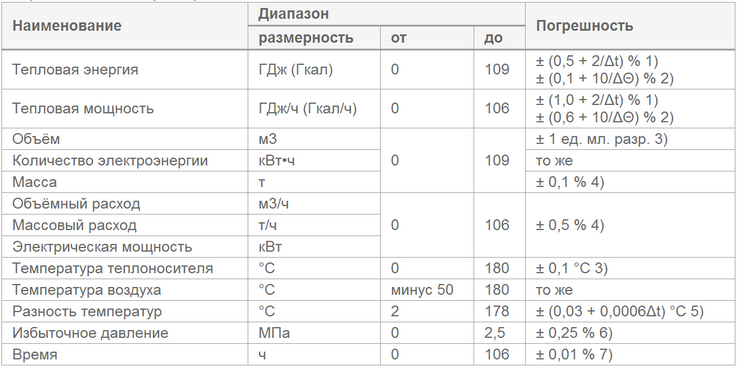Click the Массовый расход cell

coord(125,225)
